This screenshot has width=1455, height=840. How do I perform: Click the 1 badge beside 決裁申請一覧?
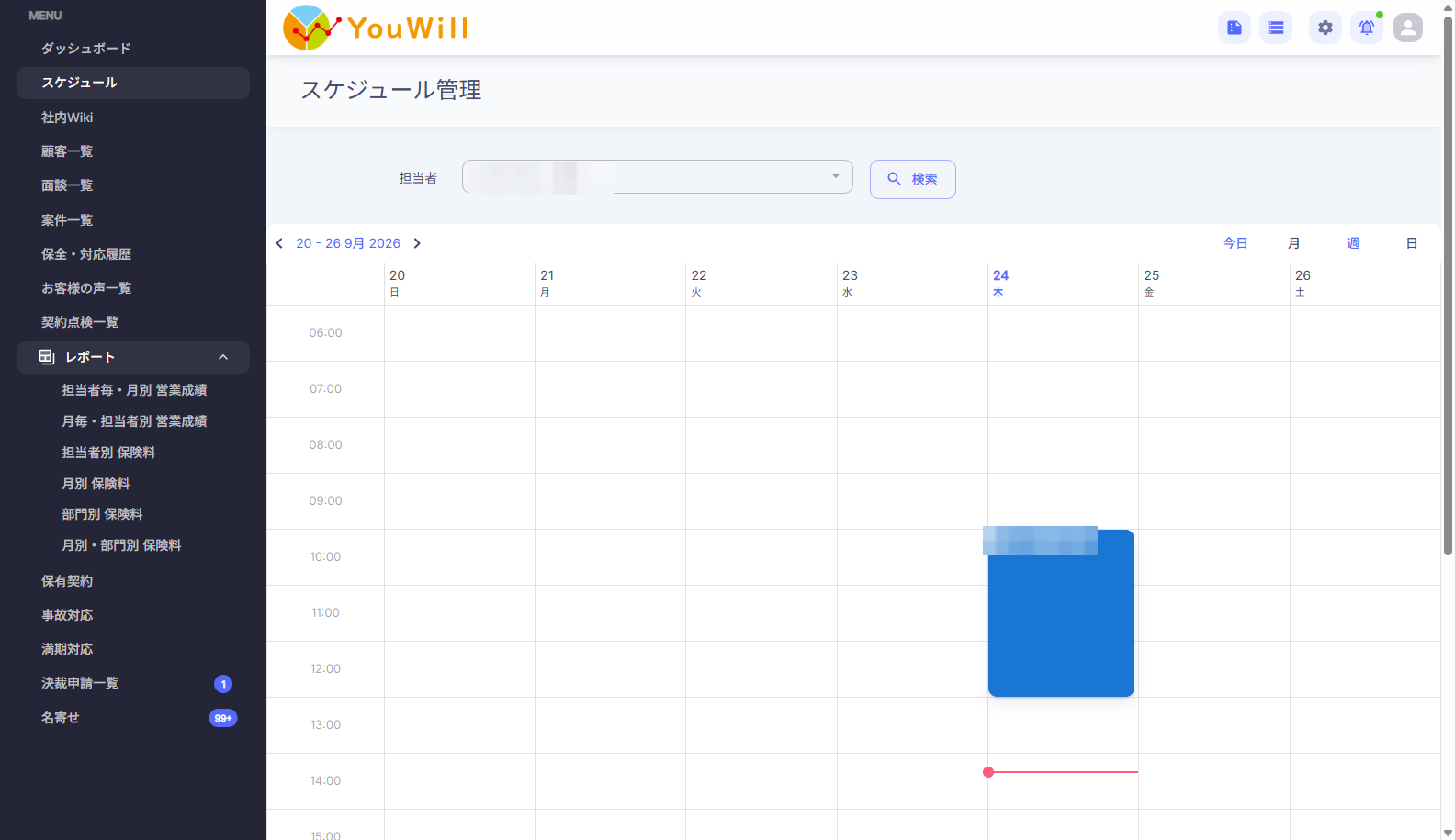coord(223,684)
